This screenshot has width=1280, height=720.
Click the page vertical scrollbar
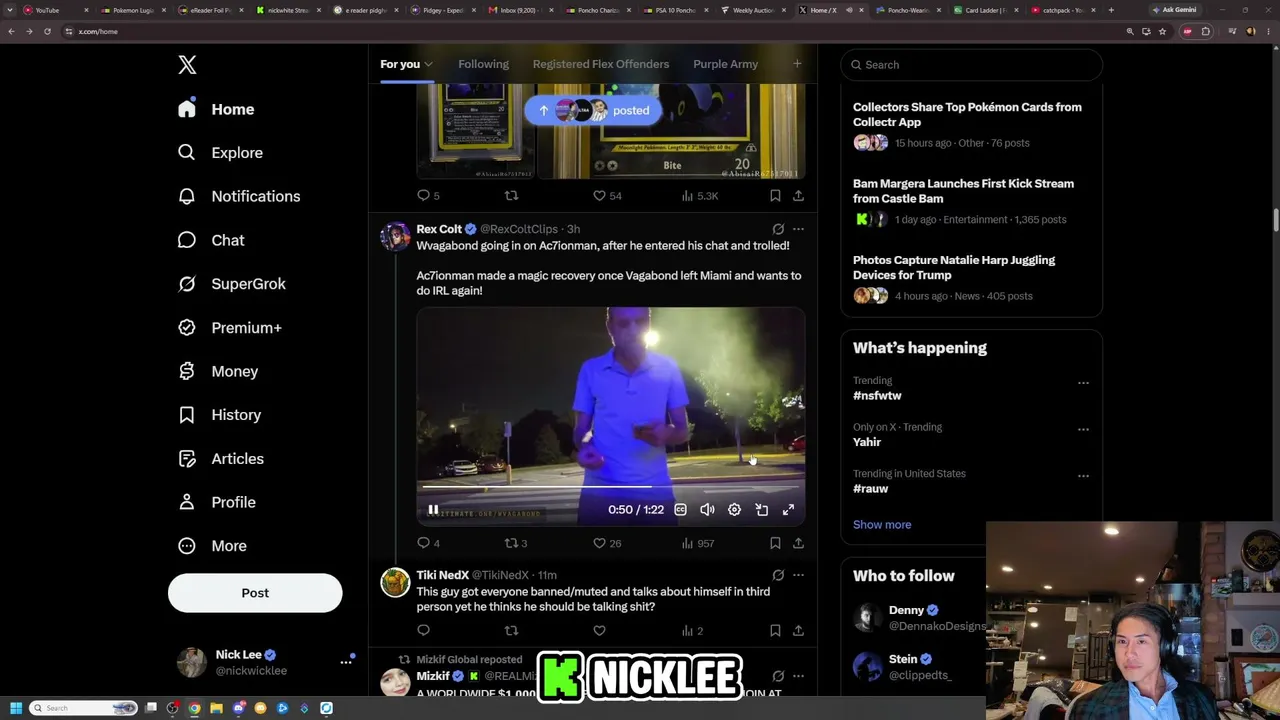point(1275,220)
